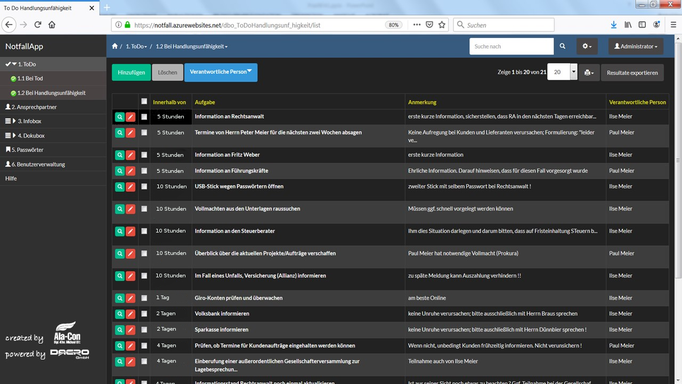
Task: Check the box for Im Fall eines Unfalls
Action: 144,276
